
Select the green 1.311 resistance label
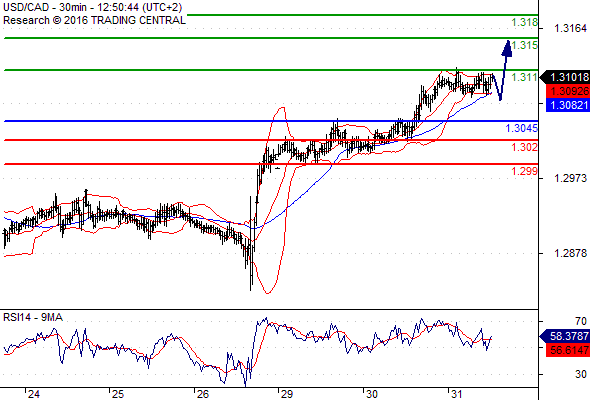coord(525,77)
